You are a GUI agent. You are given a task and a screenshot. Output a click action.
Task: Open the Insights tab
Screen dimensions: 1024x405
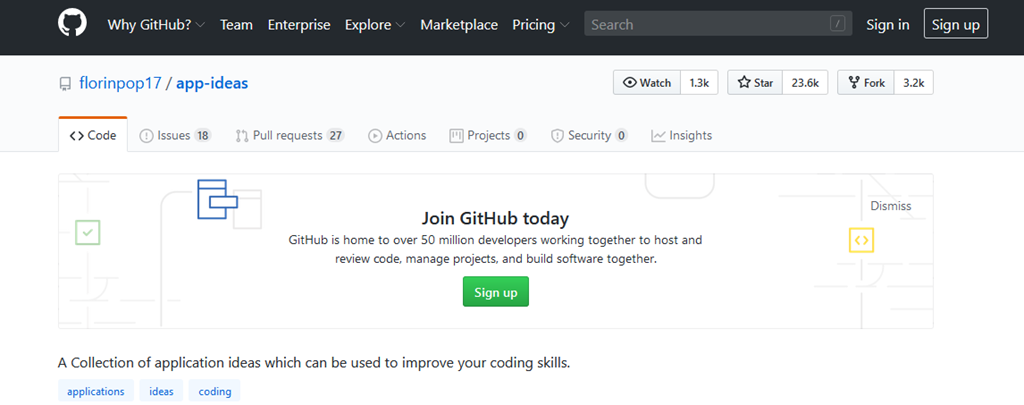point(682,136)
